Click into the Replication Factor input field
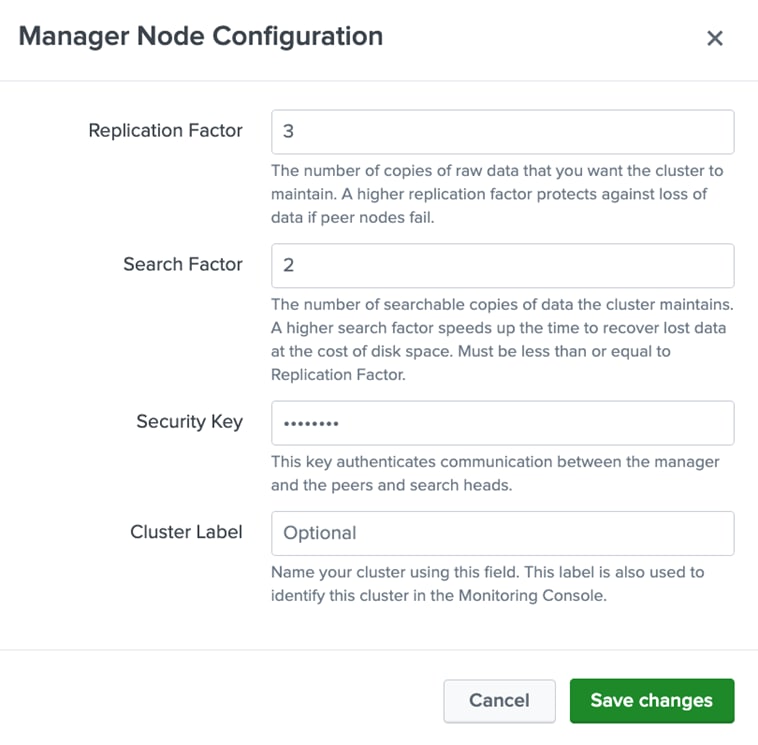This screenshot has width=758, height=745. (x=503, y=132)
